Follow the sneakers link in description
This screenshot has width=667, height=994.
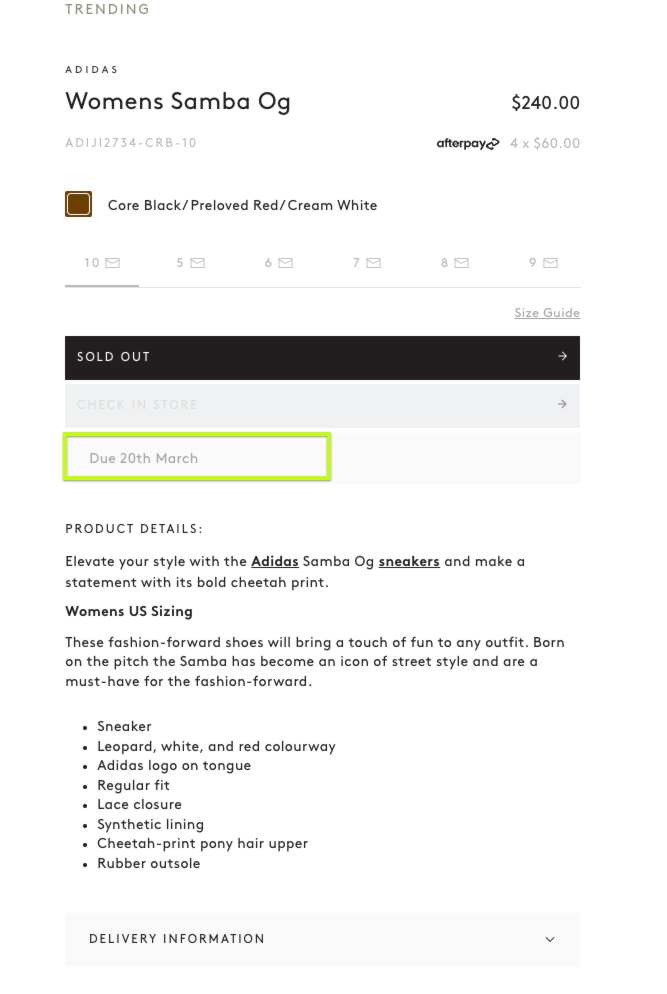[409, 562]
